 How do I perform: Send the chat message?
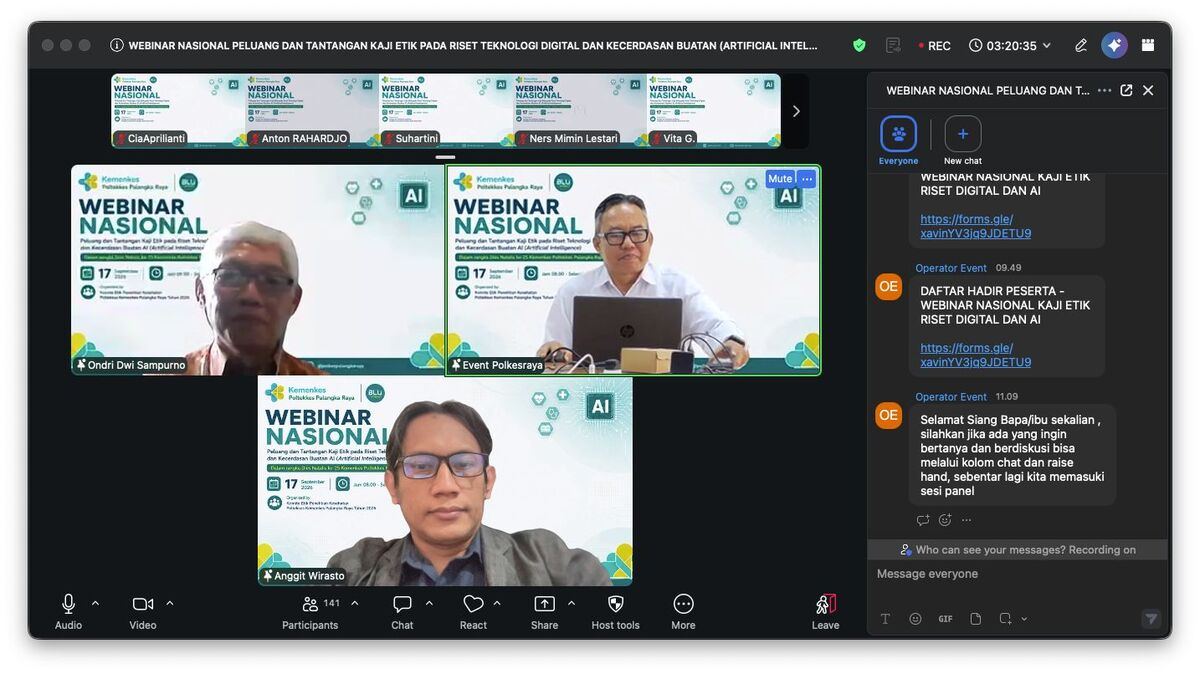click(x=1151, y=619)
